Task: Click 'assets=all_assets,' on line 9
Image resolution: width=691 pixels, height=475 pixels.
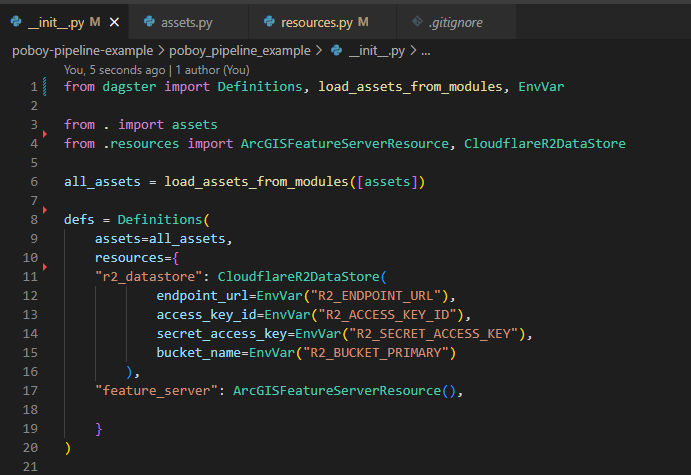Action: pyautogui.click(x=163, y=238)
